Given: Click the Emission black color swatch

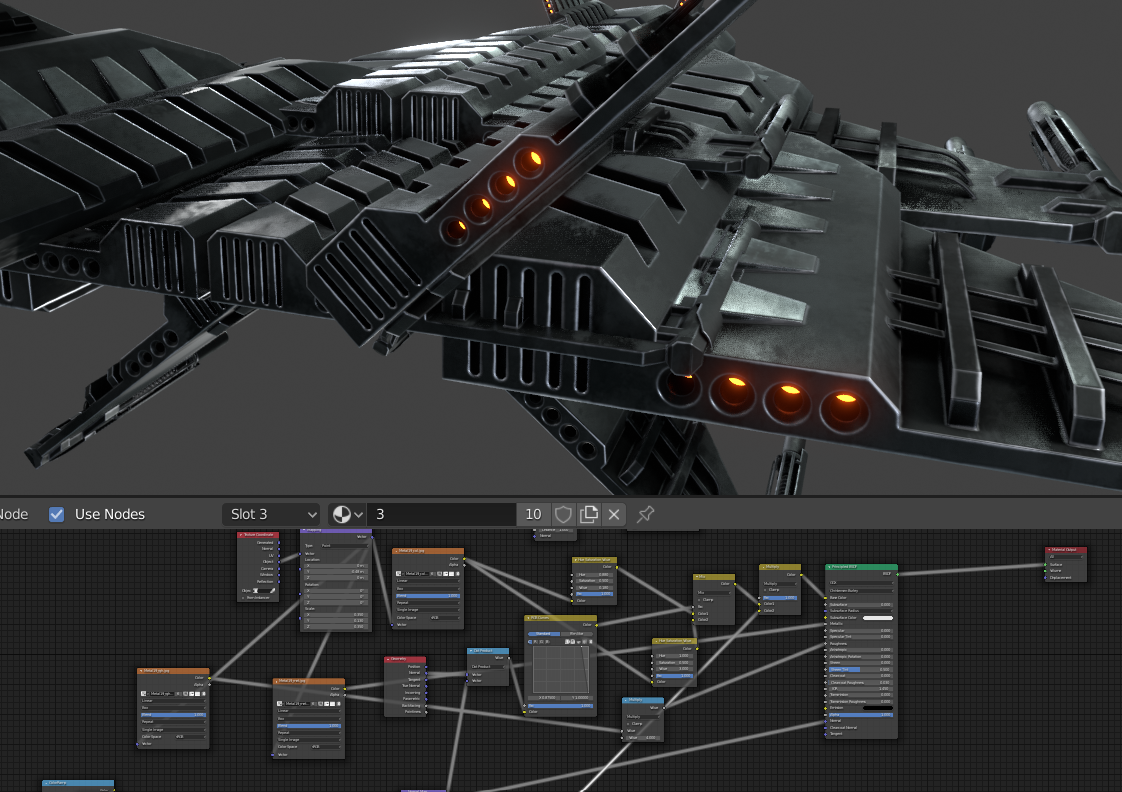Looking at the screenshot, I should pyautogui.click(x=878, y=708).
